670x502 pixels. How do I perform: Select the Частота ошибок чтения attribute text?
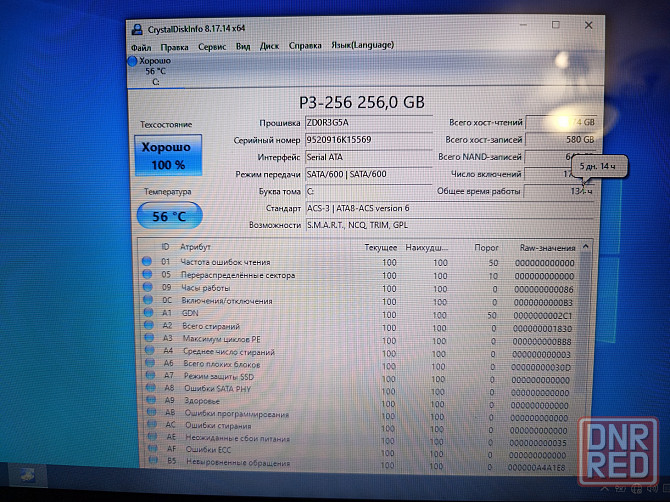coord(225,262)
